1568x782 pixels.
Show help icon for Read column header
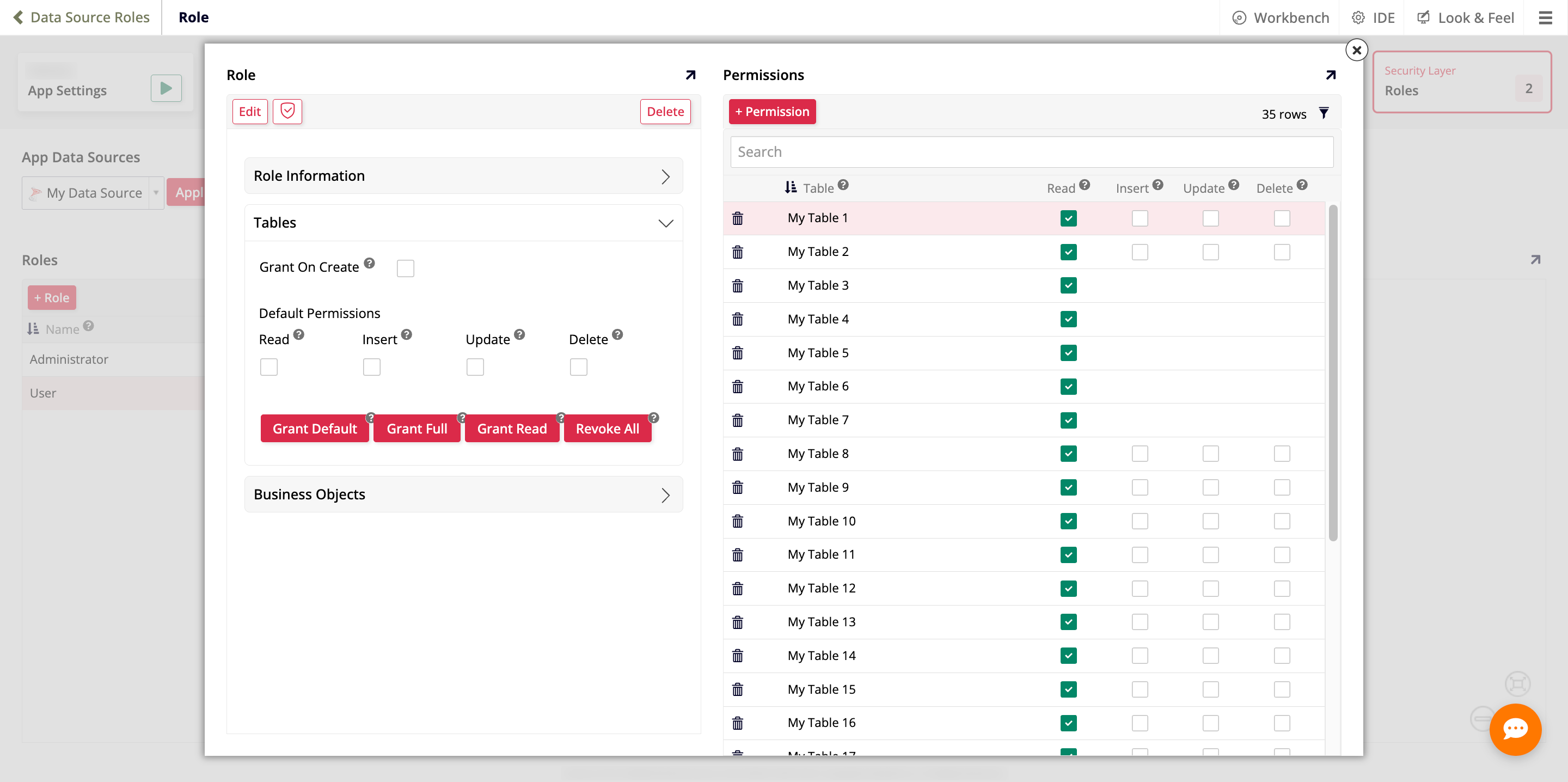click(1085, 185)
